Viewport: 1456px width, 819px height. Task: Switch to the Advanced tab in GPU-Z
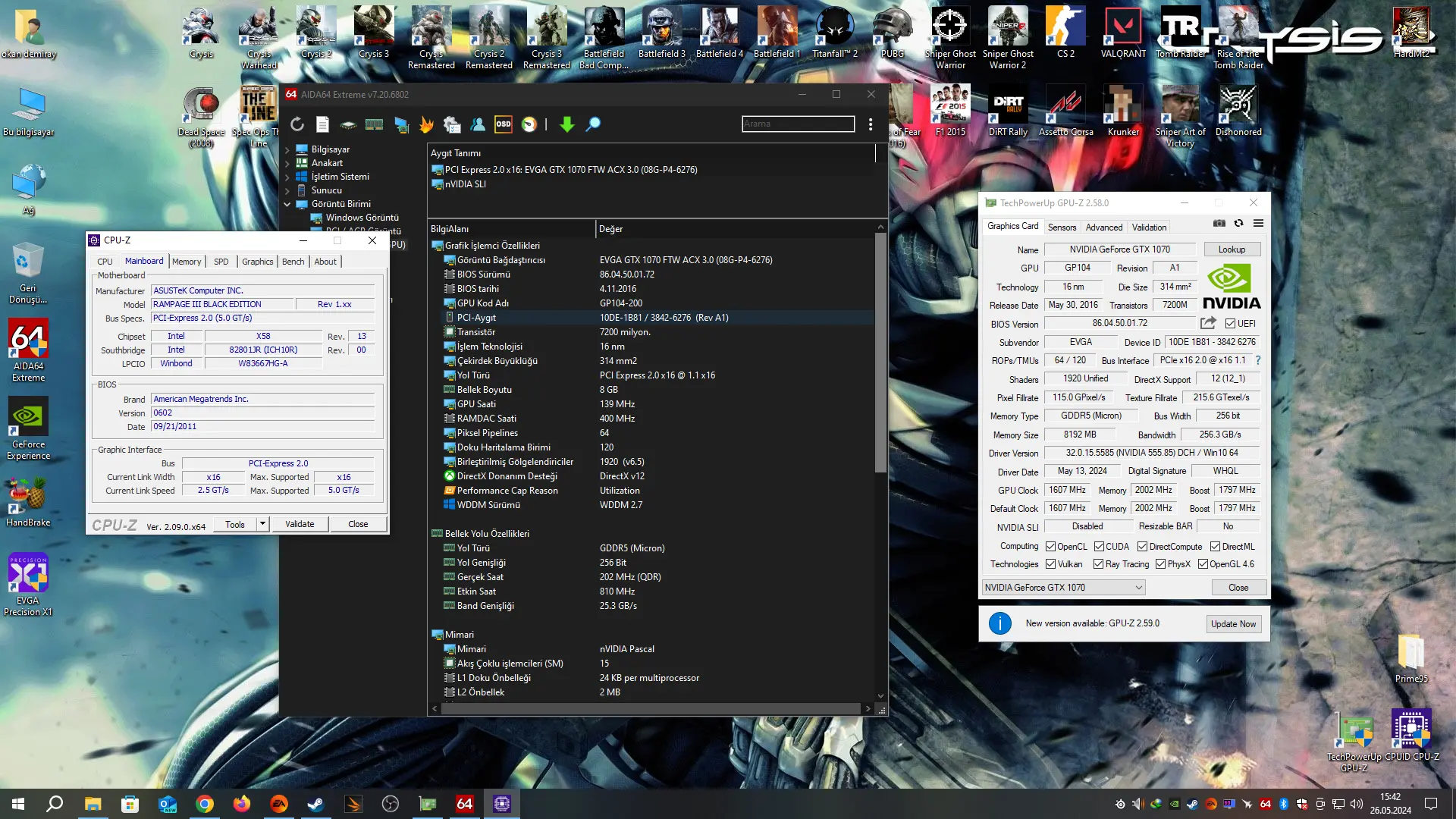[x=1103, y=227]
